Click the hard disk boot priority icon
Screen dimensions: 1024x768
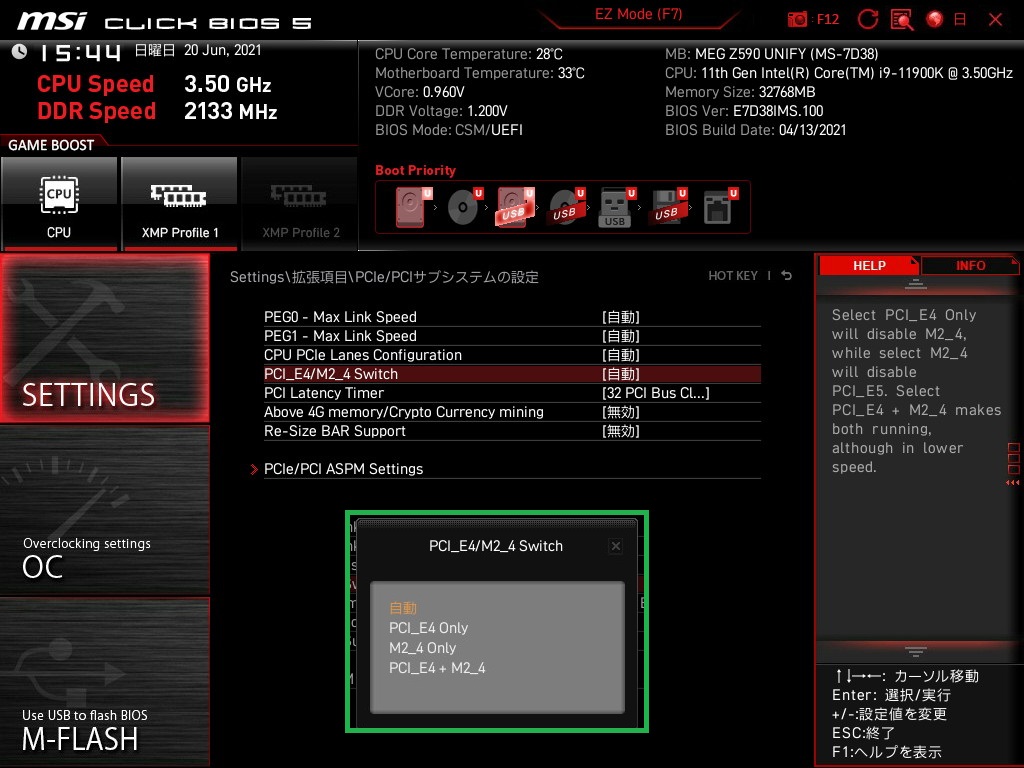(x=413, y=207)
